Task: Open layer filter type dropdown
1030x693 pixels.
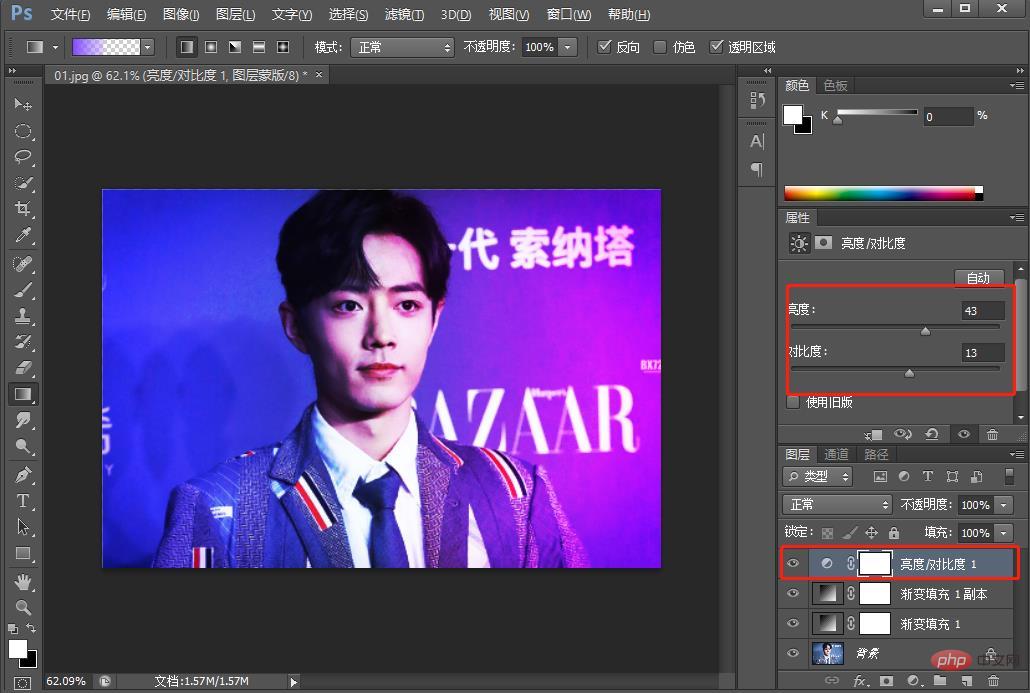Action: click(x=817, y=476)
